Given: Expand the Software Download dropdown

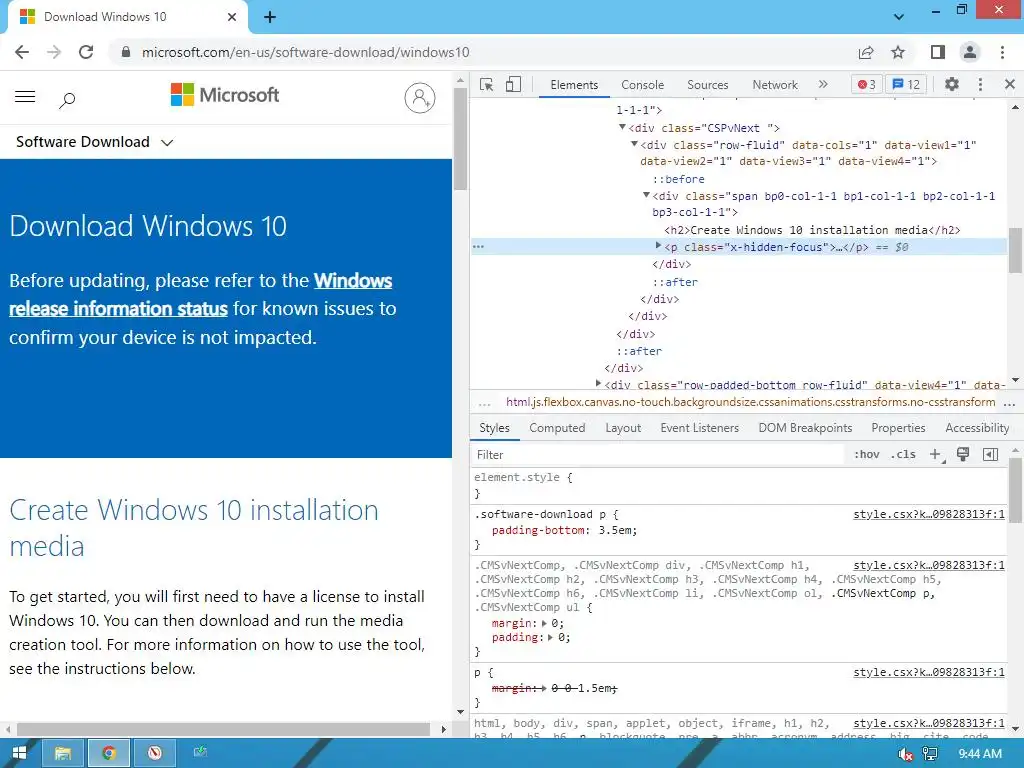Looking at the screenshot, I should pos(94,142).
